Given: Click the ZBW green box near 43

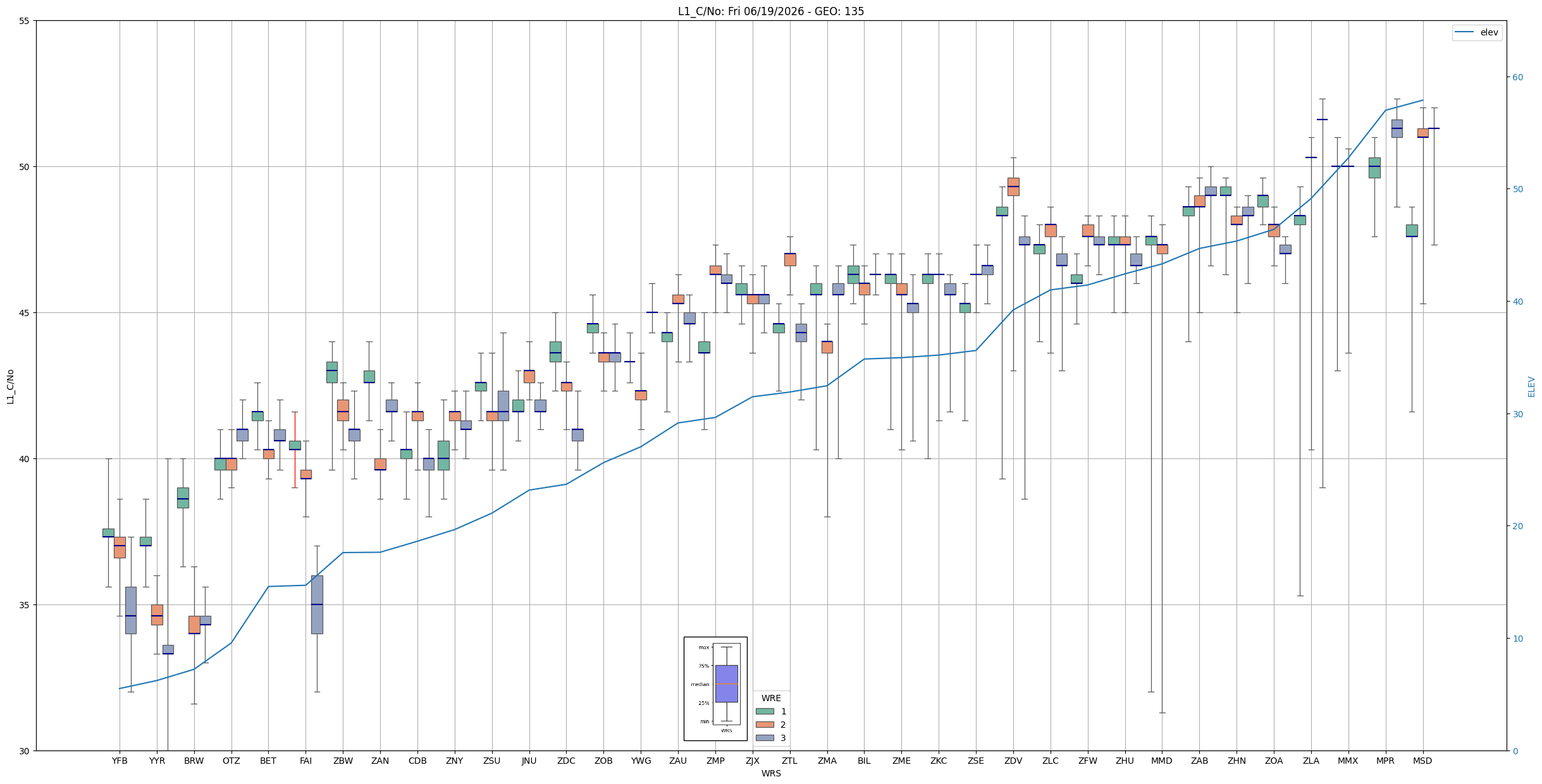Looking at the screenshot, I should 331,372.
